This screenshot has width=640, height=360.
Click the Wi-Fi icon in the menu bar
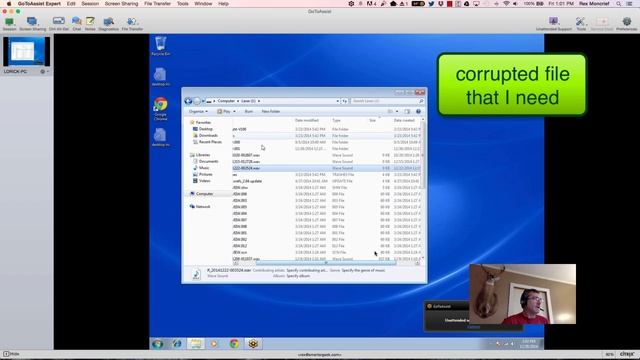(x=506, y=4)
